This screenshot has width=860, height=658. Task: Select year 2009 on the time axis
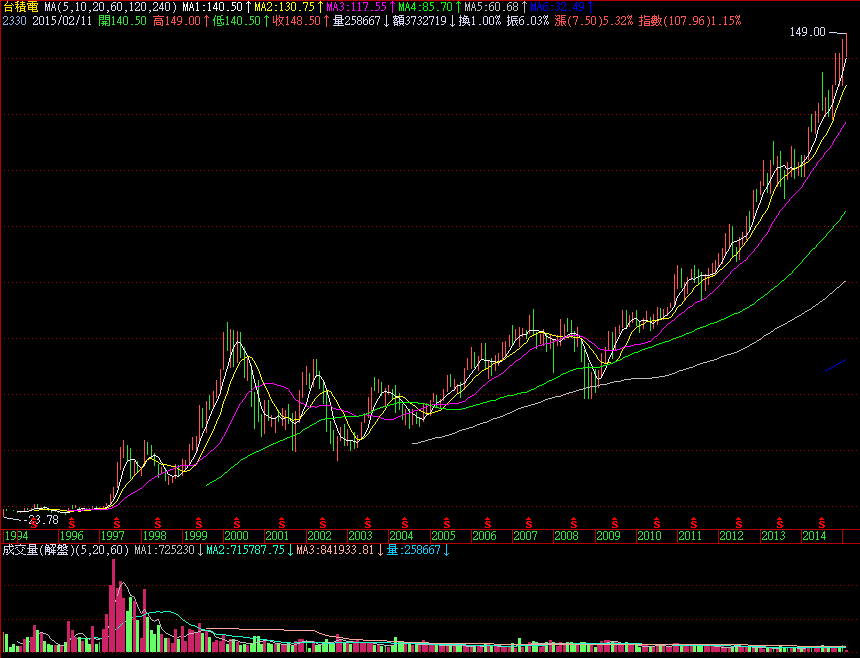pos(608,536)
